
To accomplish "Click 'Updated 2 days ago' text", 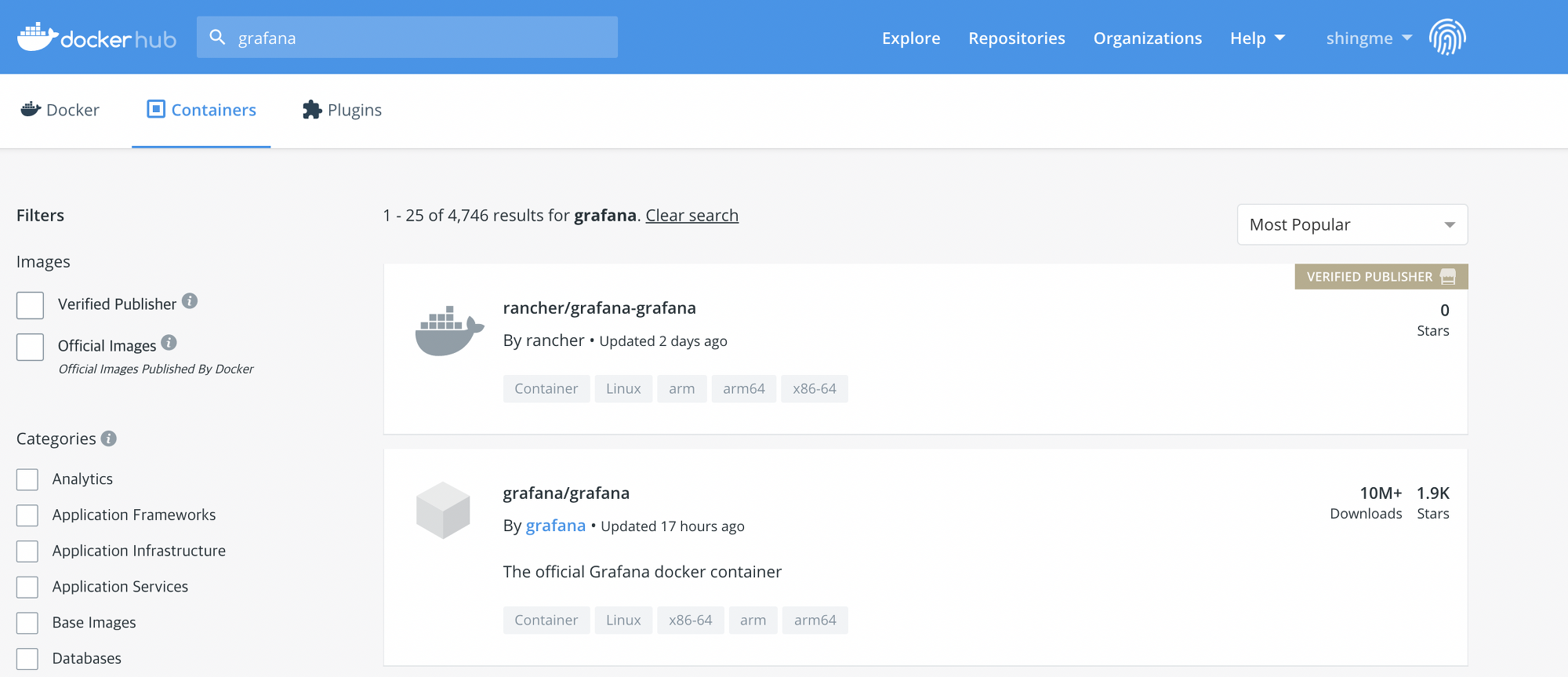I will (x=663, y=341).
